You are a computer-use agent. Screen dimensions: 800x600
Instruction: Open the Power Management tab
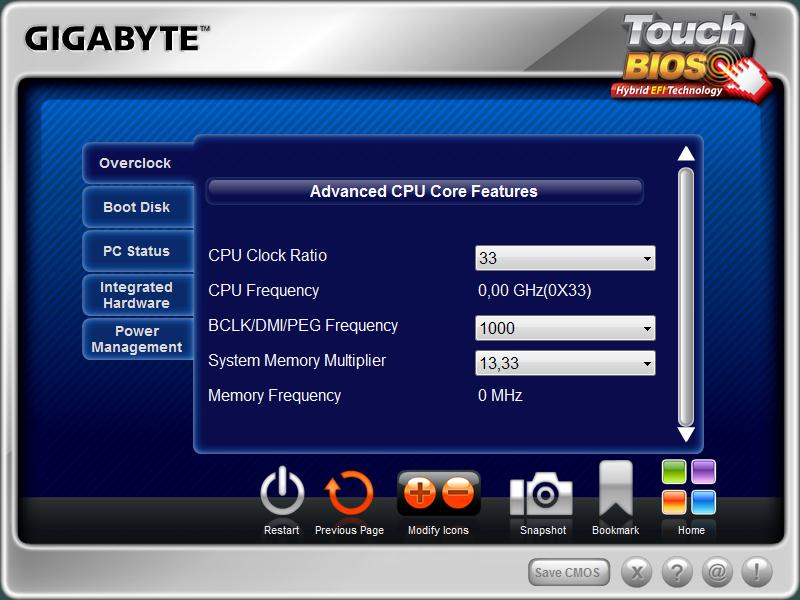click(x=138, y=339)
